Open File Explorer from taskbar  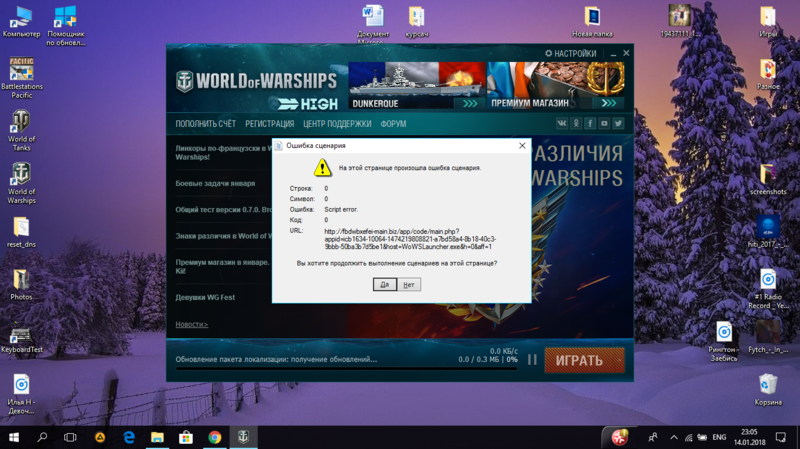pyautogui.click(x=157, y=437)
